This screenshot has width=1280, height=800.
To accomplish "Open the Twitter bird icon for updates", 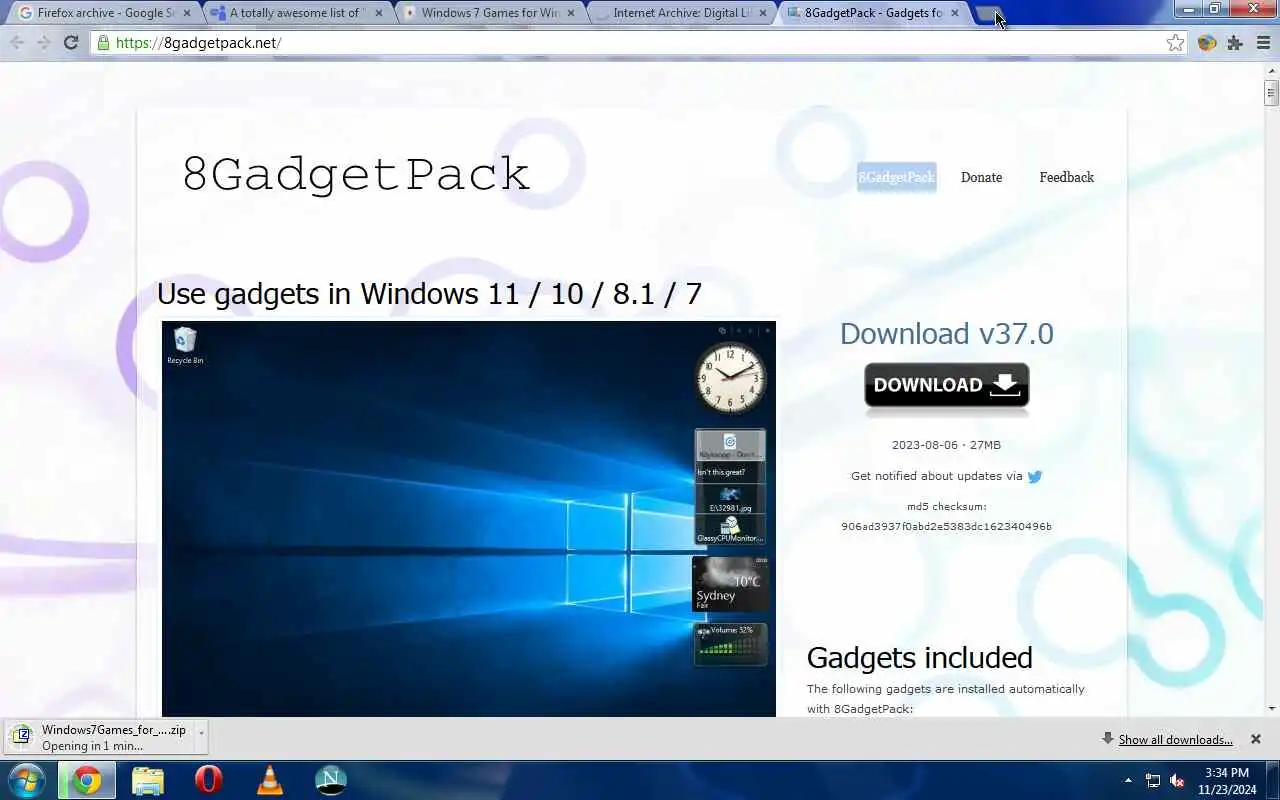I will point(1035,476).
